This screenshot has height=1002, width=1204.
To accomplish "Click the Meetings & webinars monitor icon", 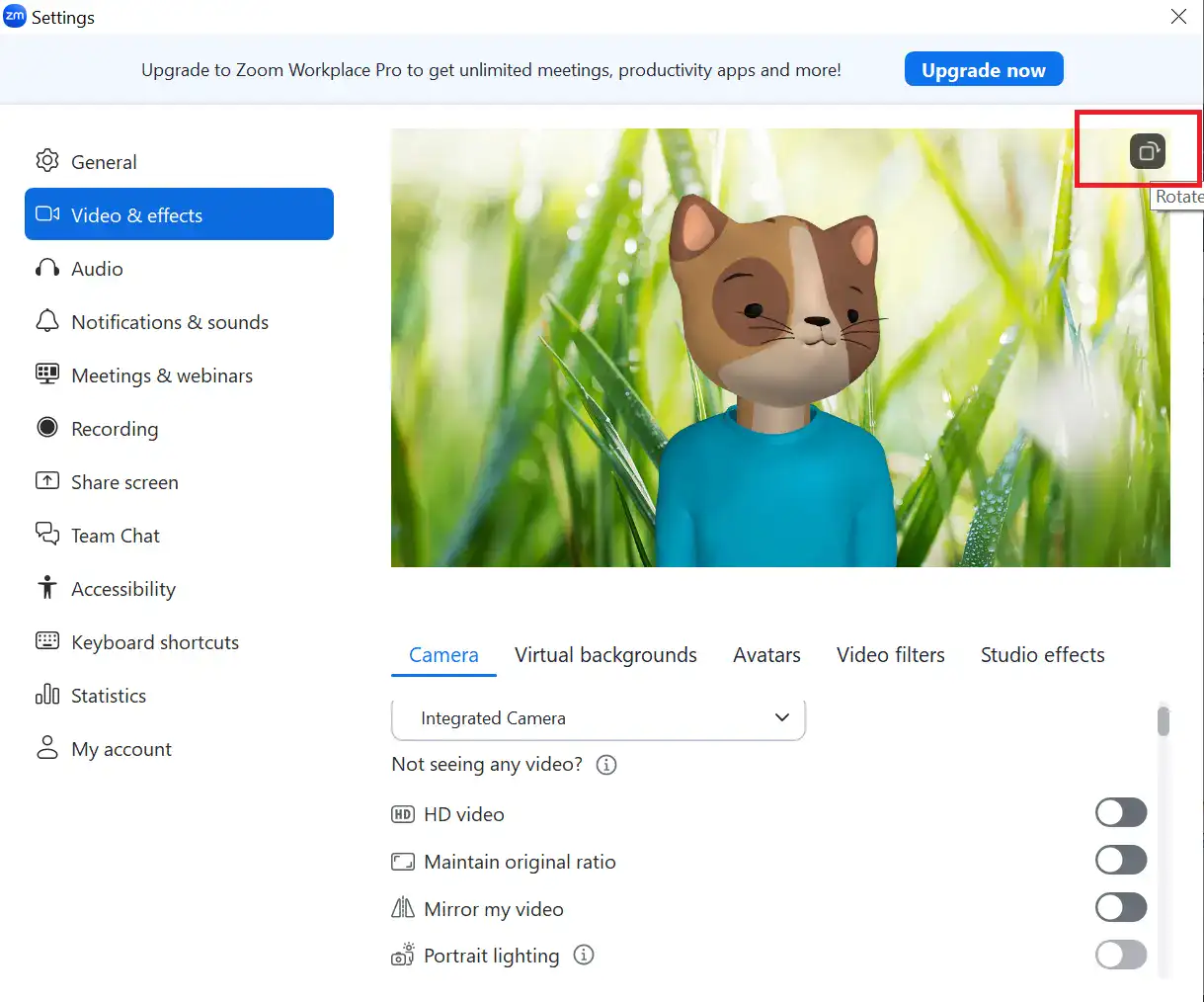I will (x=47, y=374).
